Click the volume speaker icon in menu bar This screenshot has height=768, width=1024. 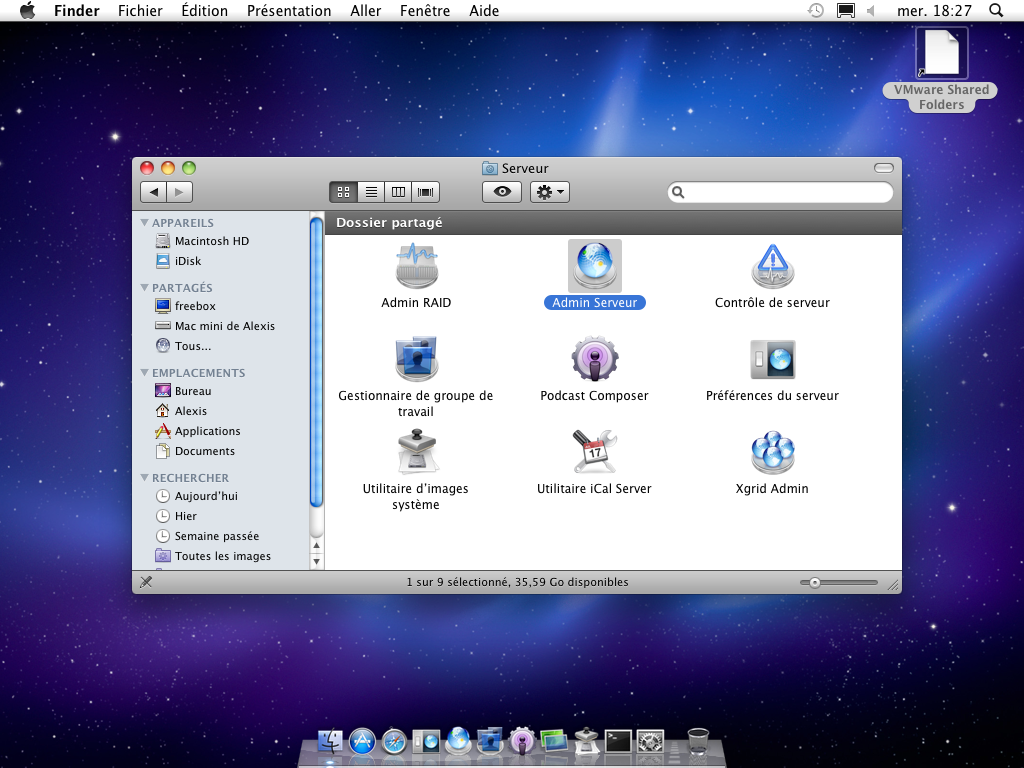[871, 10]
